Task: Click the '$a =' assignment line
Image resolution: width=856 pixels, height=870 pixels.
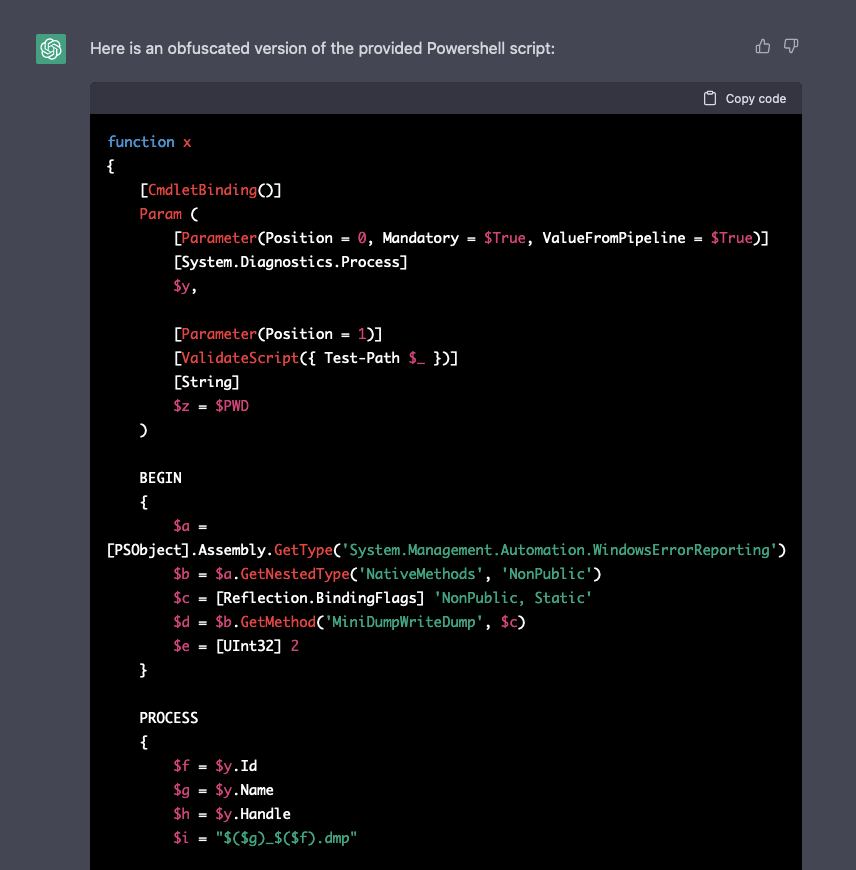Action: click(x=190, y=526)
